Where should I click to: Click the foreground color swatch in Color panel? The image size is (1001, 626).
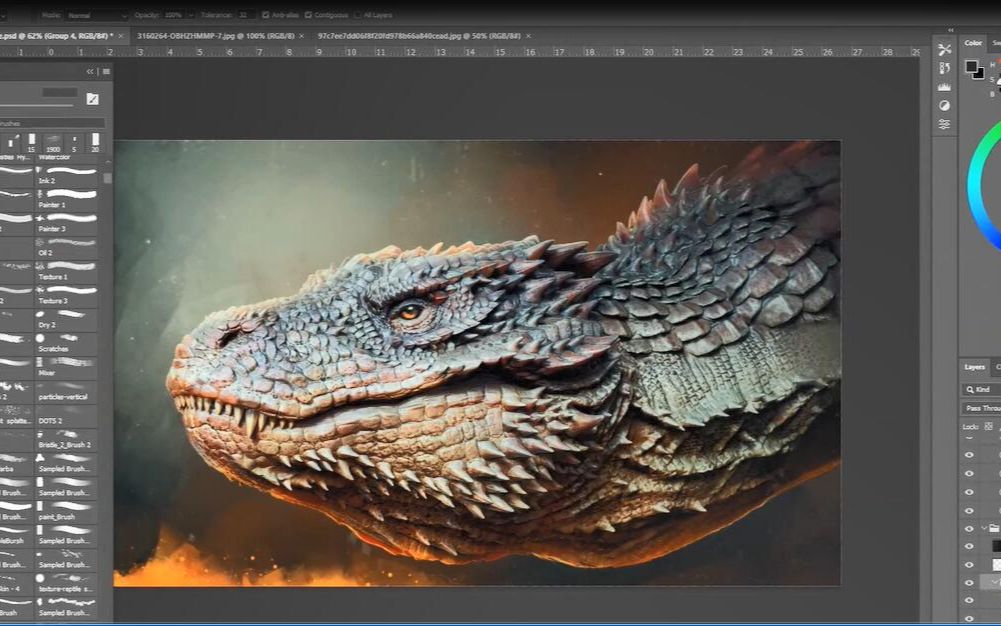[971, 67]
